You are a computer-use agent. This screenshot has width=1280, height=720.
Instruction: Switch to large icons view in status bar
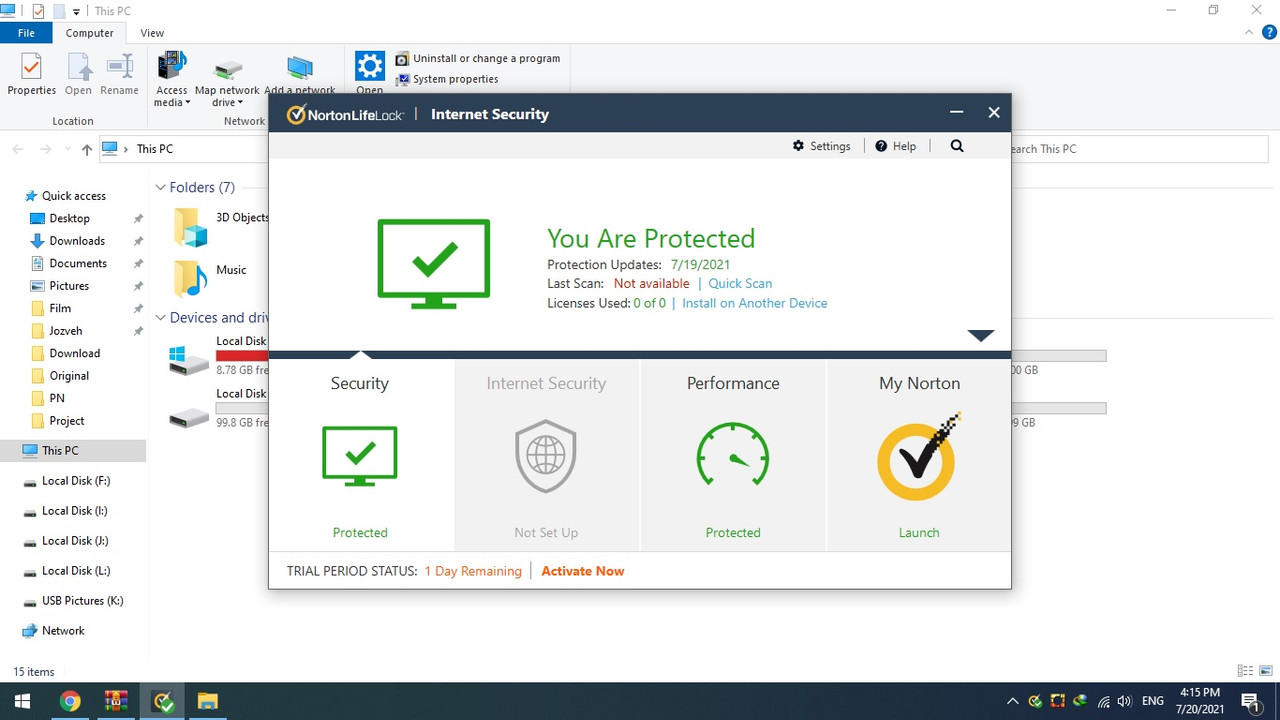click(1265, 671)
